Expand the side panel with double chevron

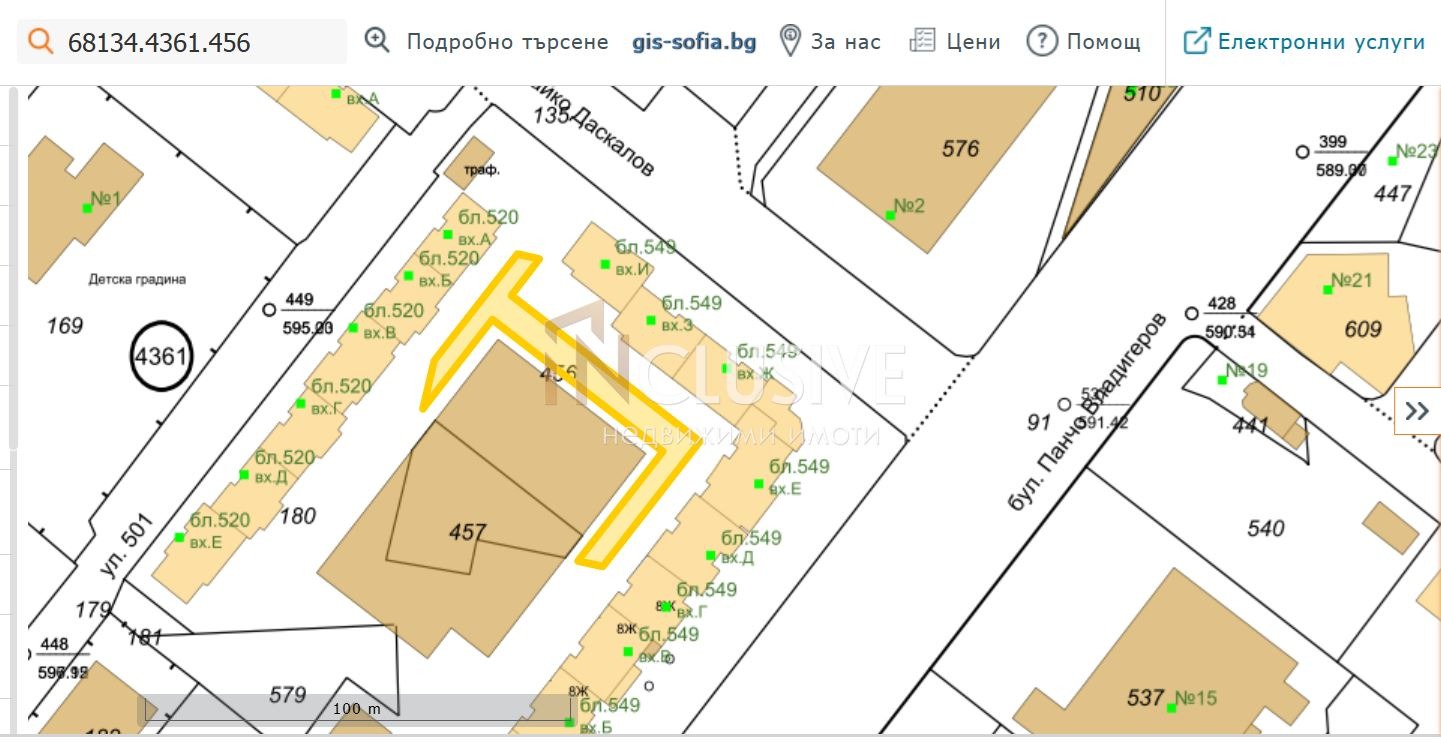[1417, 411]
